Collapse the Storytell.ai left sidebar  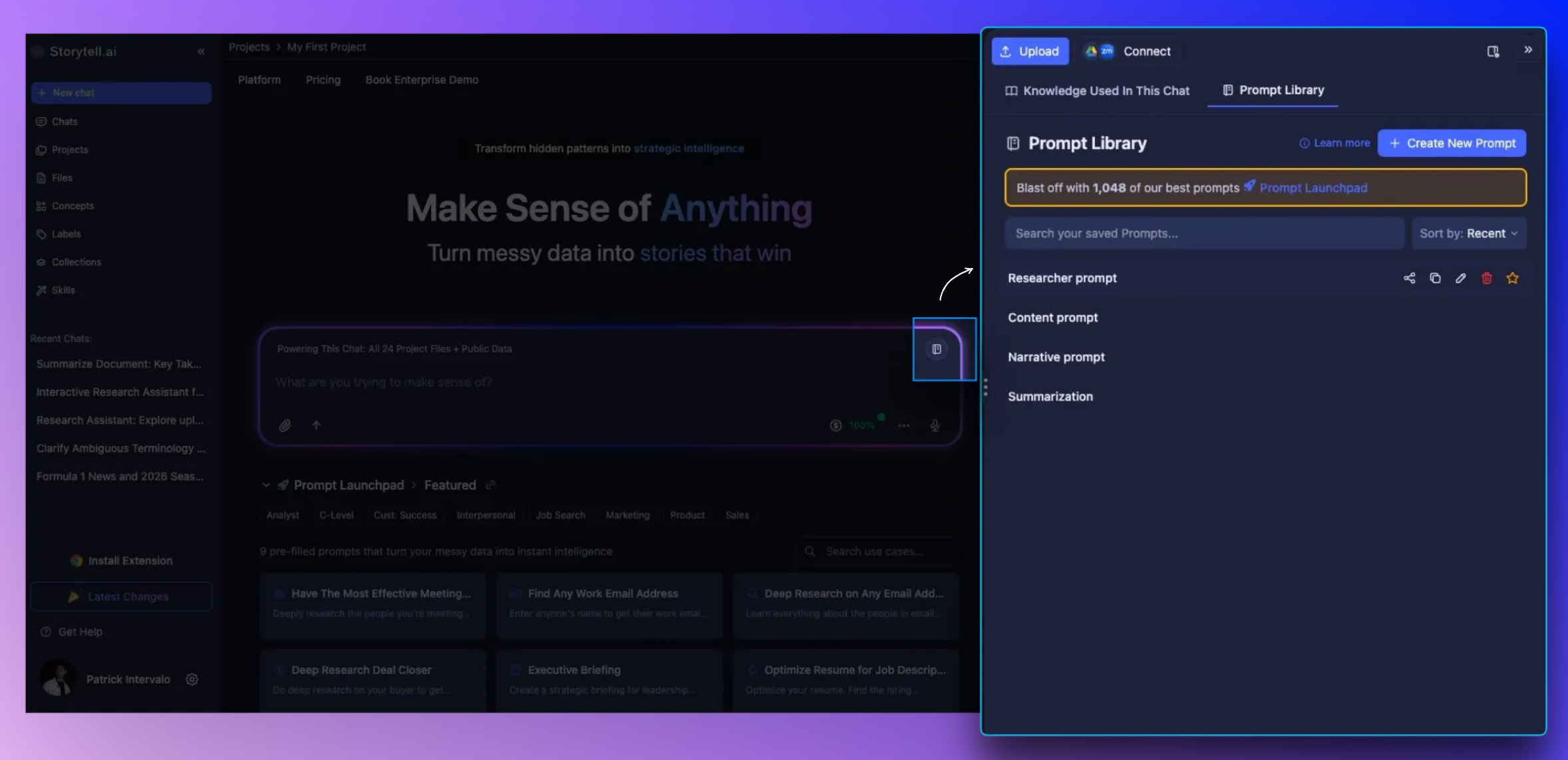coord(201,51)
